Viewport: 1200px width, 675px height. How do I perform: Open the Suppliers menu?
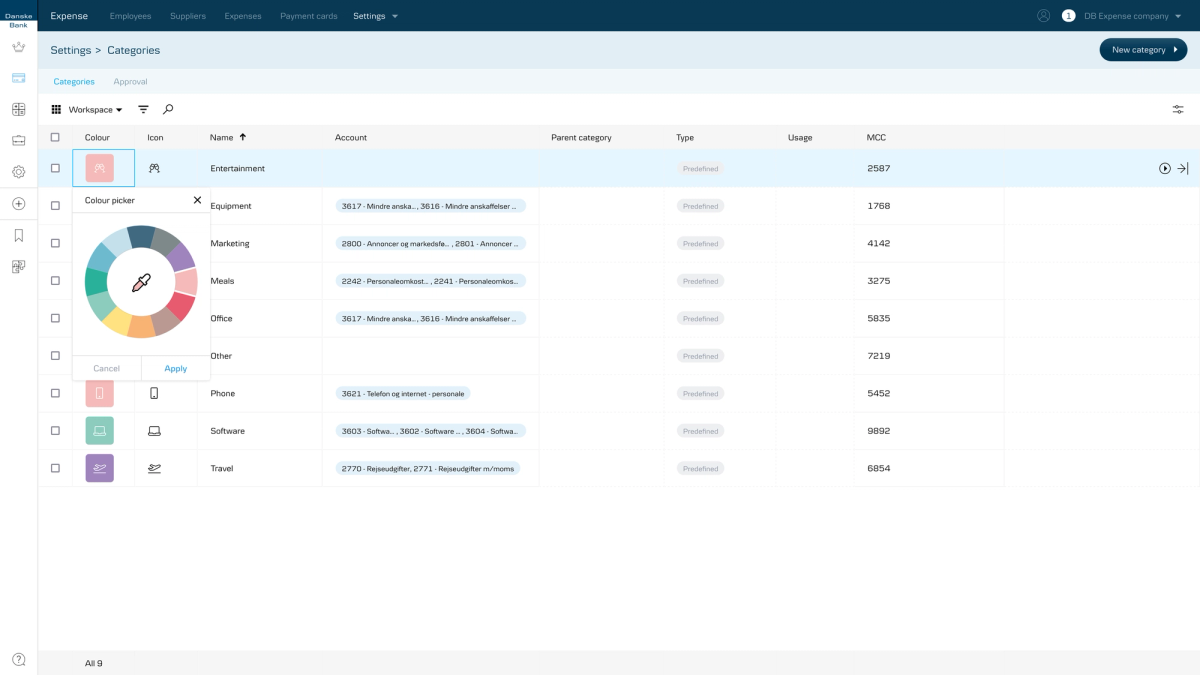(x=188, y=16)
